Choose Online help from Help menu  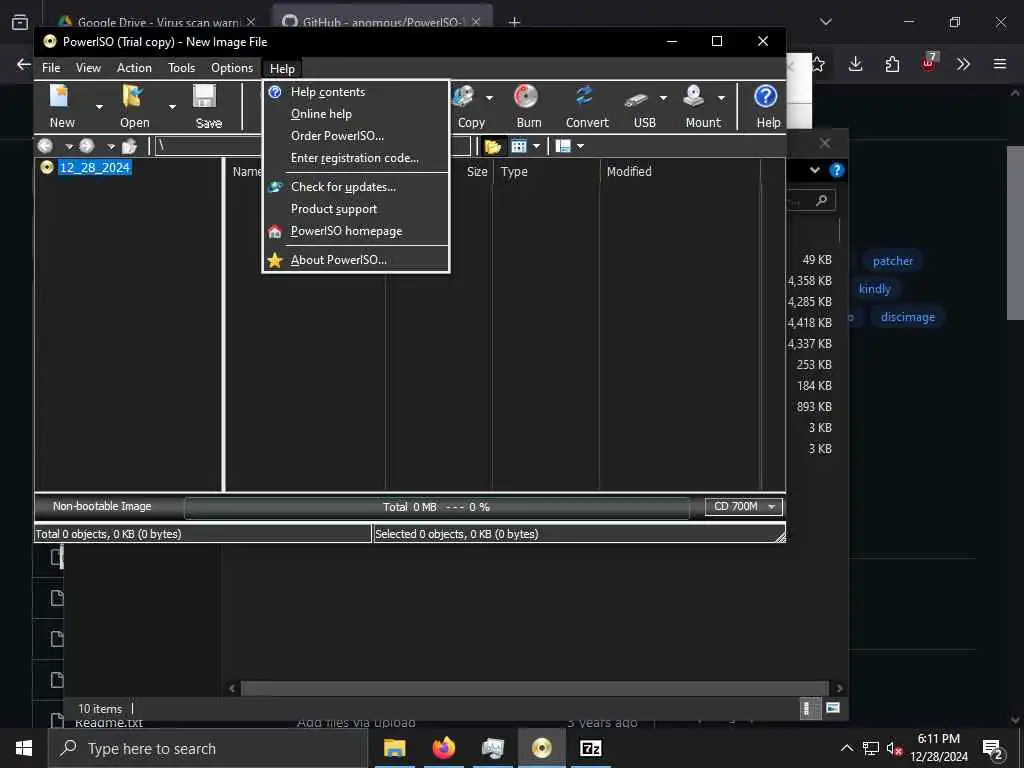pyautogui.click(x=356, y=114)
